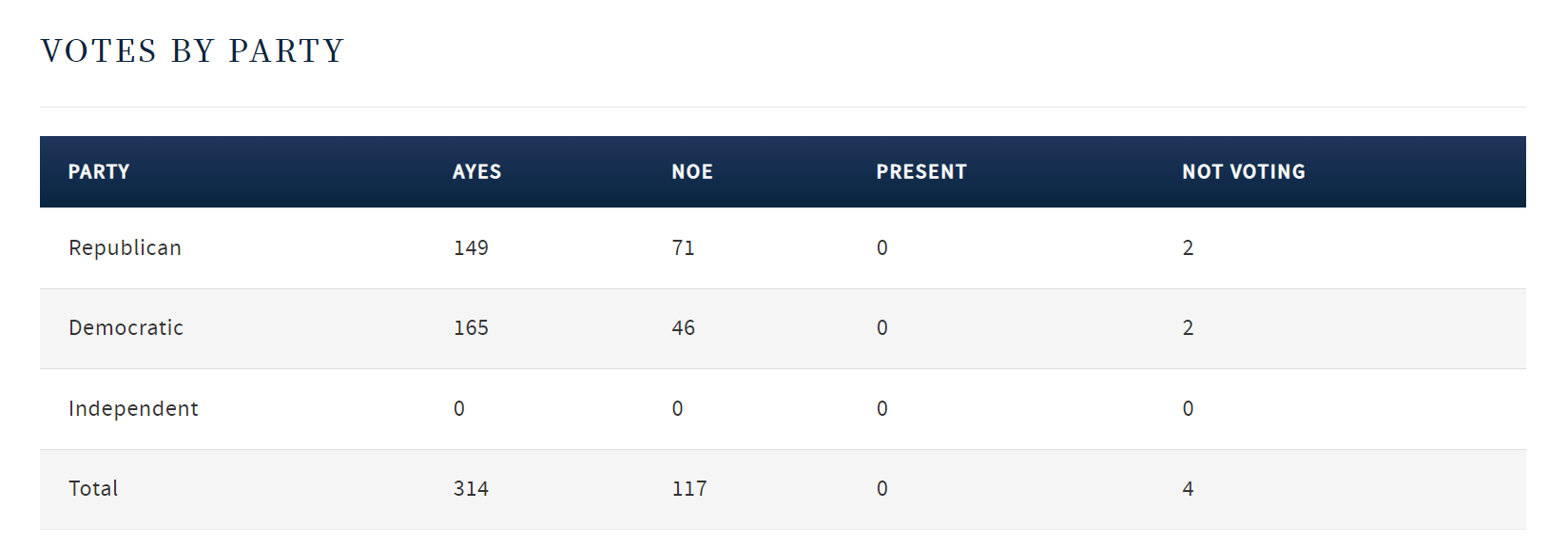The height and width of the screenshot is (550, 1568).
Task: Select Democratic noe count 46
Action: pyautogui.click(x=683, y=328)
